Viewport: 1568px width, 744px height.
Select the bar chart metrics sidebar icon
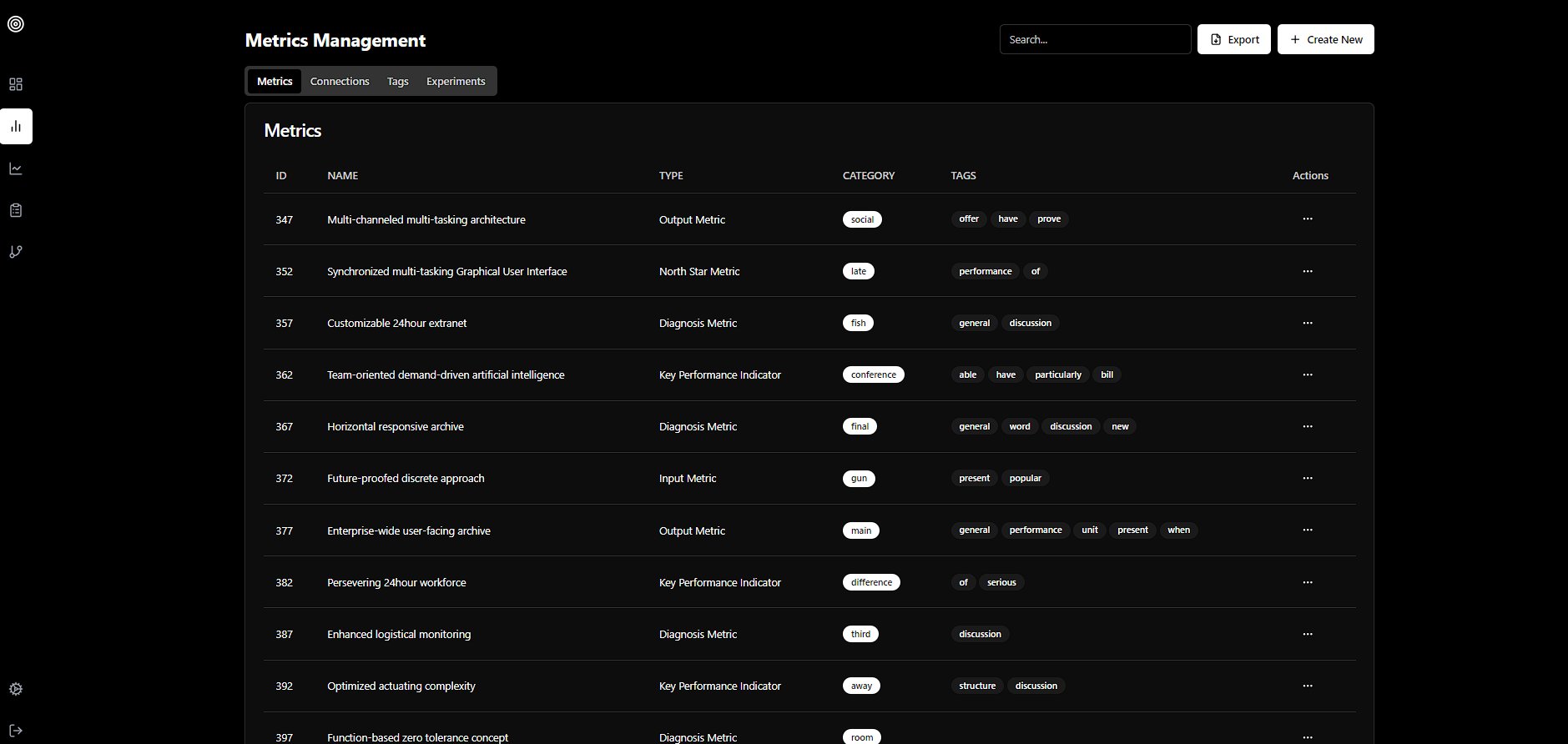pyautogui.click(x=16, y=127)
